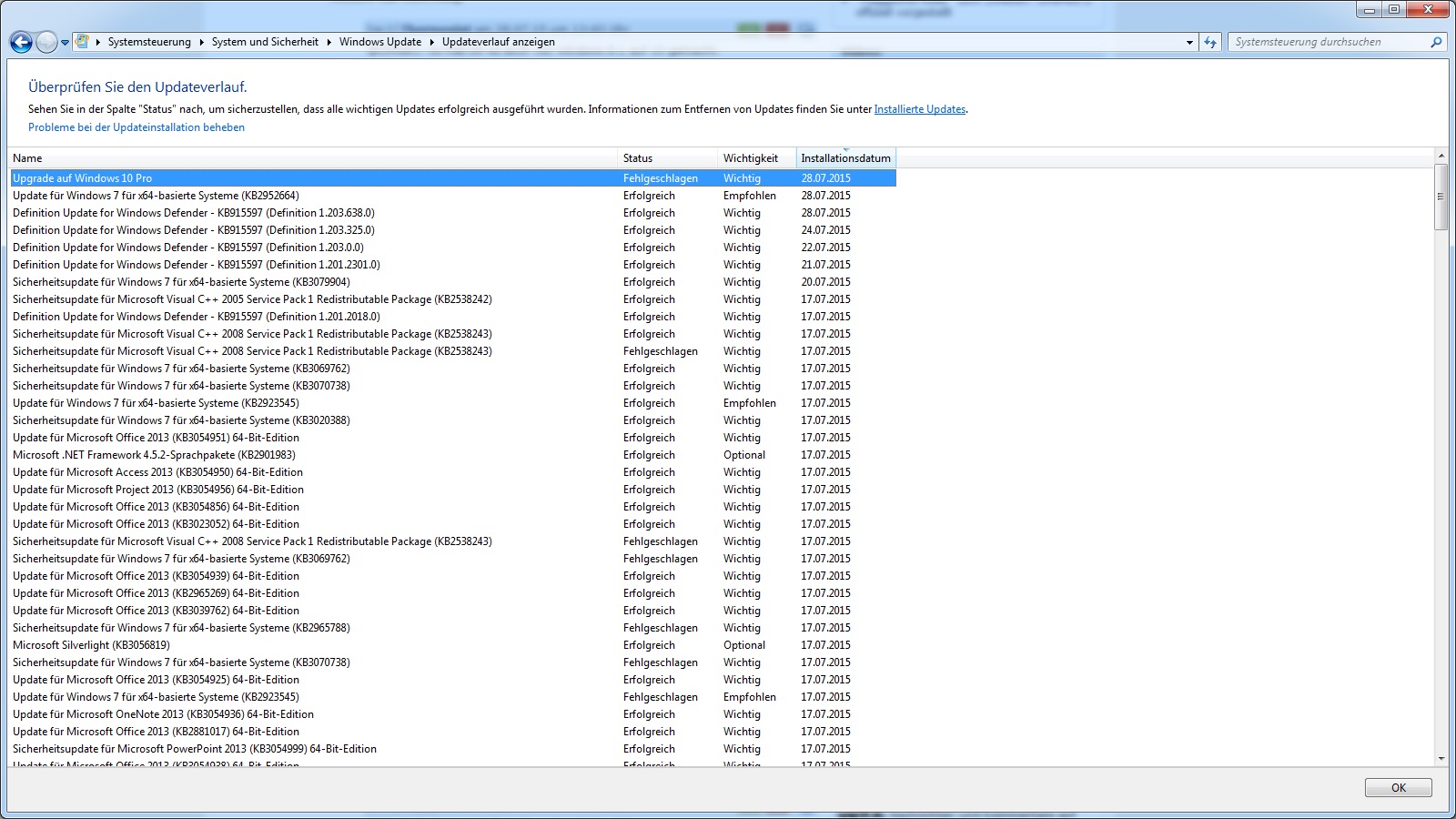1456x819 pixels.
Task: Click Optional importance of Silverlight row
Action: click(744, 645)
